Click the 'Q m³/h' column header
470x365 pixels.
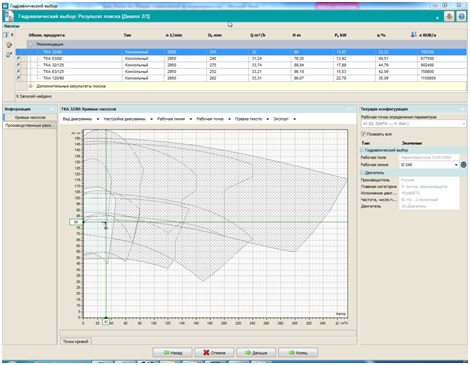click(258, 35)
